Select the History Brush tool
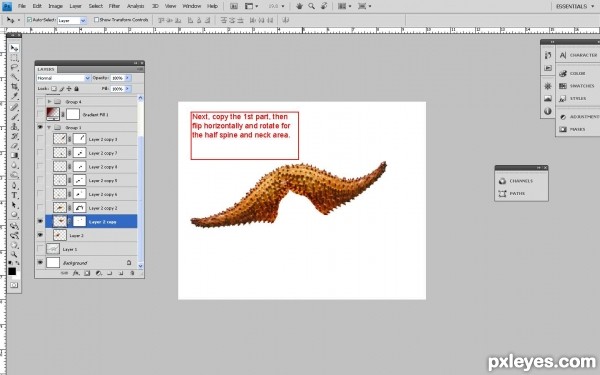 coord(14,136)
